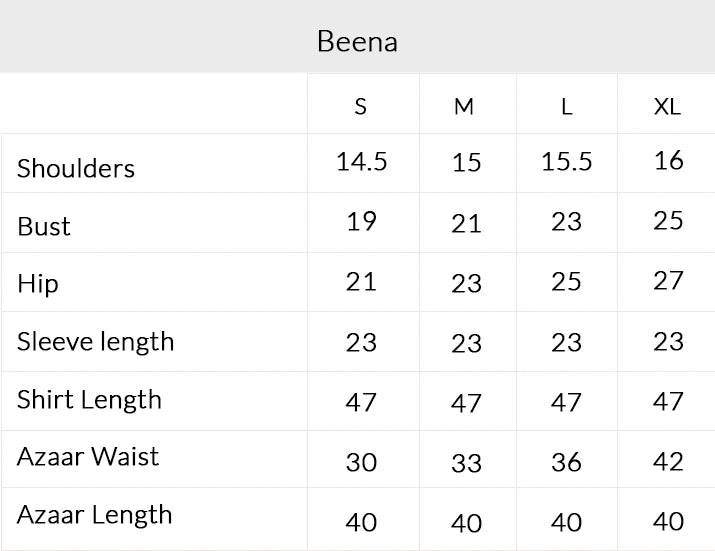Click the Shirt Length row label
Image resolution: width=715 pixels, height=551 pixels.
[x=89, y=400]
